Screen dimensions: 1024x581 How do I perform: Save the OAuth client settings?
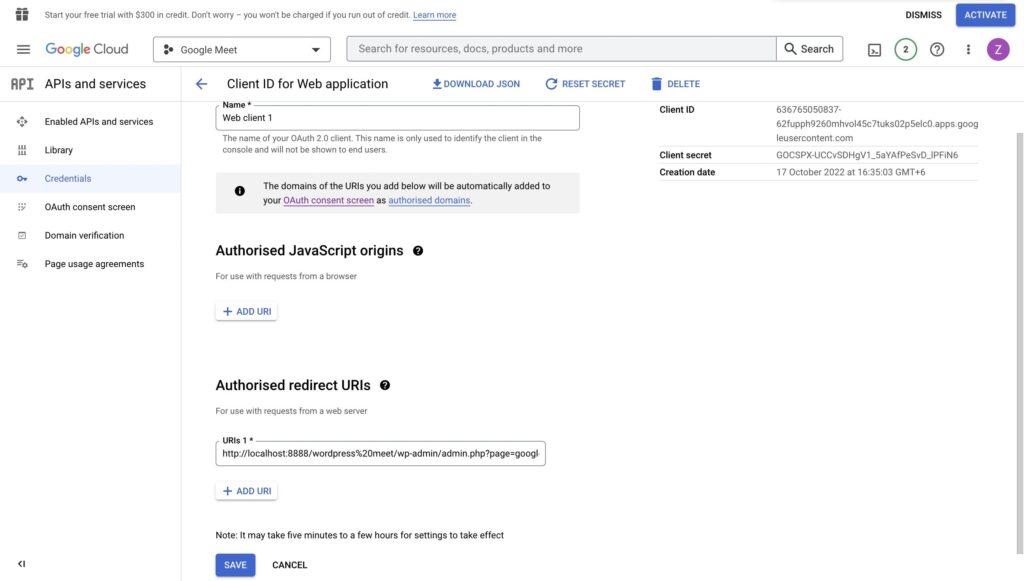[x=234, y=564]
